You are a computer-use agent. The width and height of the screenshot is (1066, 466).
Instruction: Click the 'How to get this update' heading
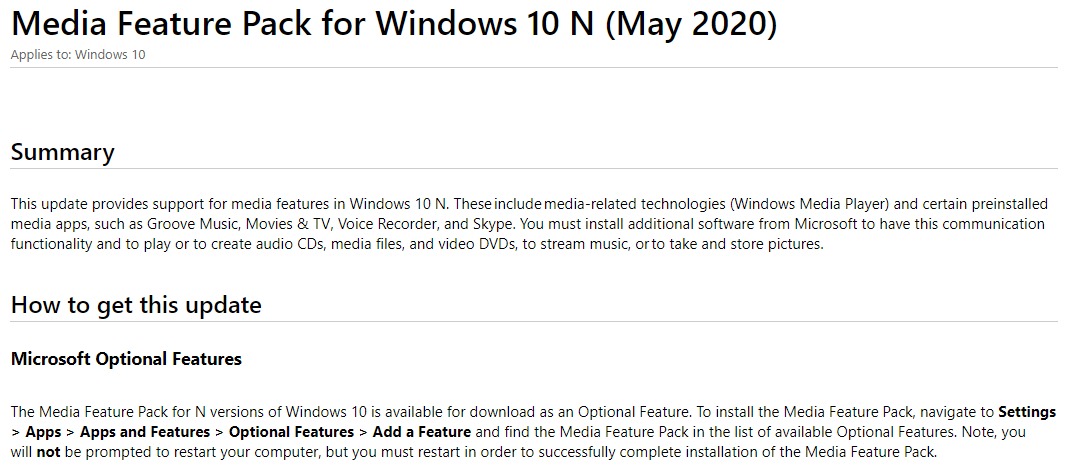(136, 305)
